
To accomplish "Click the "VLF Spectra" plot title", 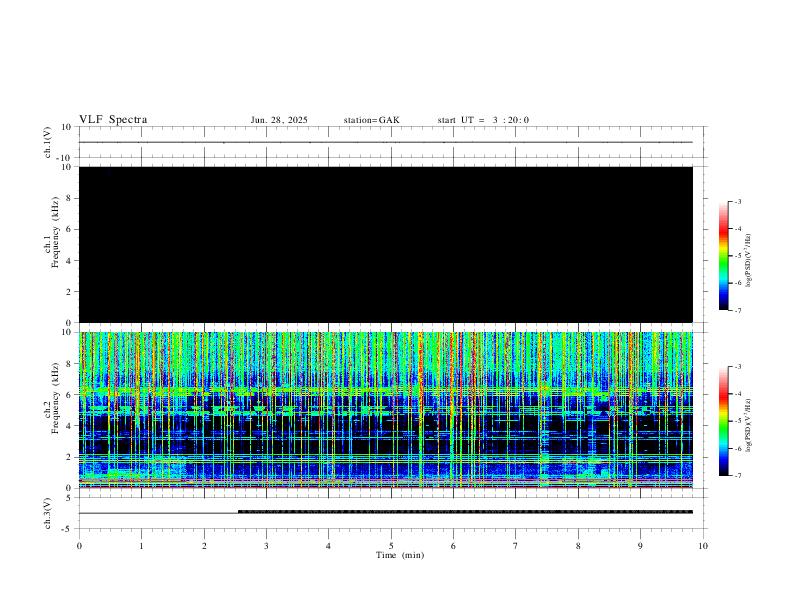I will pyautogui.click(x=113, y=120).
